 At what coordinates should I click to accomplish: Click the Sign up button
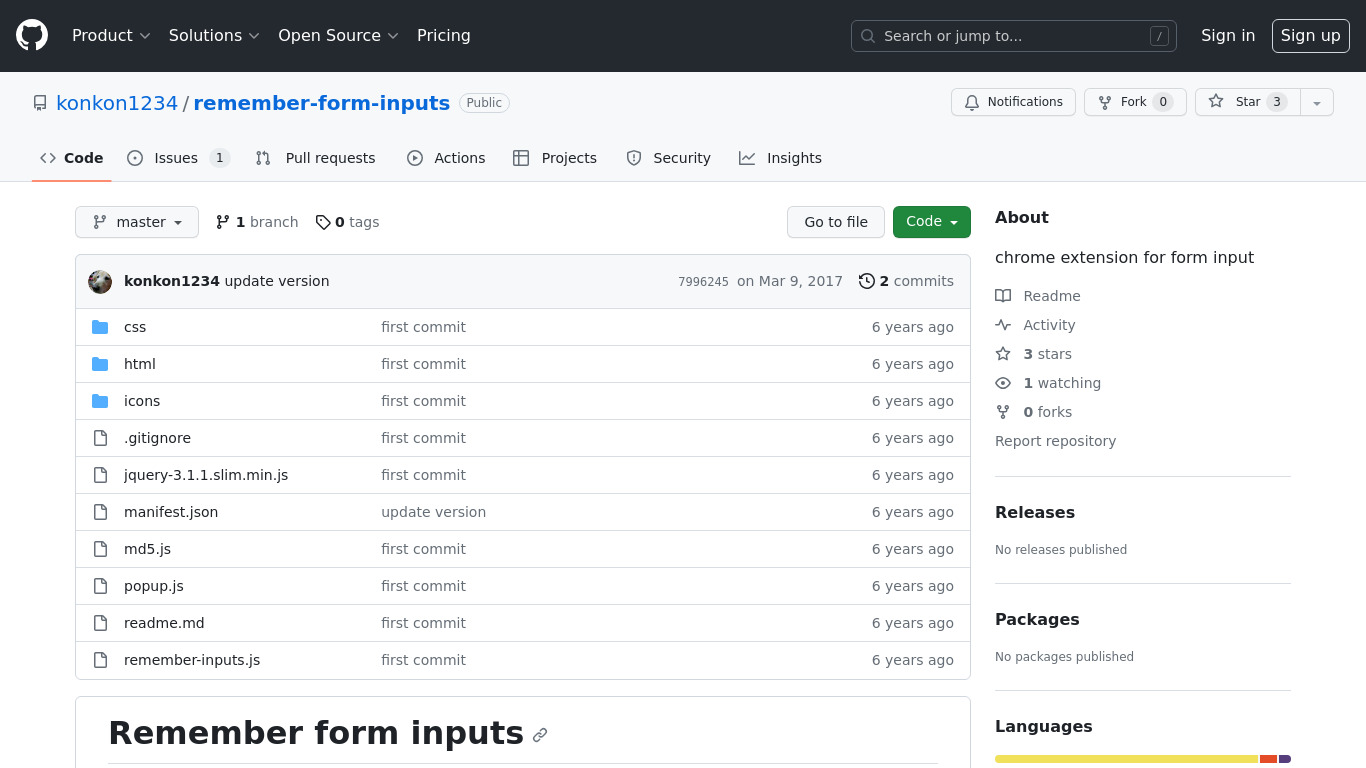pos(1311,36)
